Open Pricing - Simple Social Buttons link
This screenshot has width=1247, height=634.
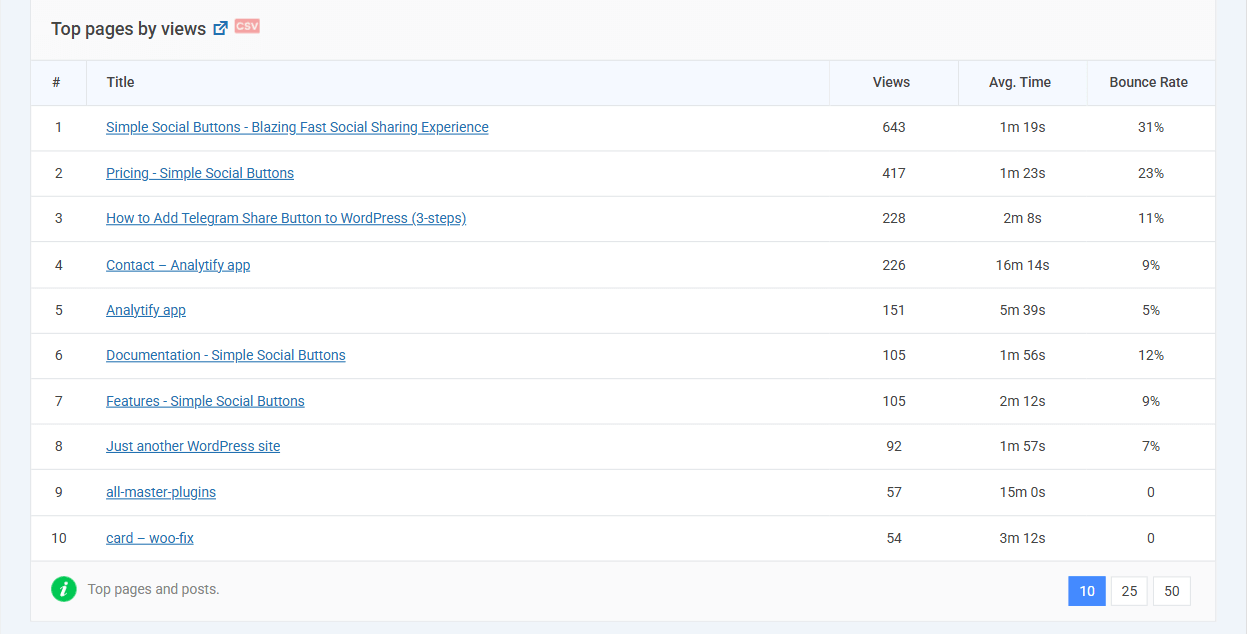(x=200, y=173)
